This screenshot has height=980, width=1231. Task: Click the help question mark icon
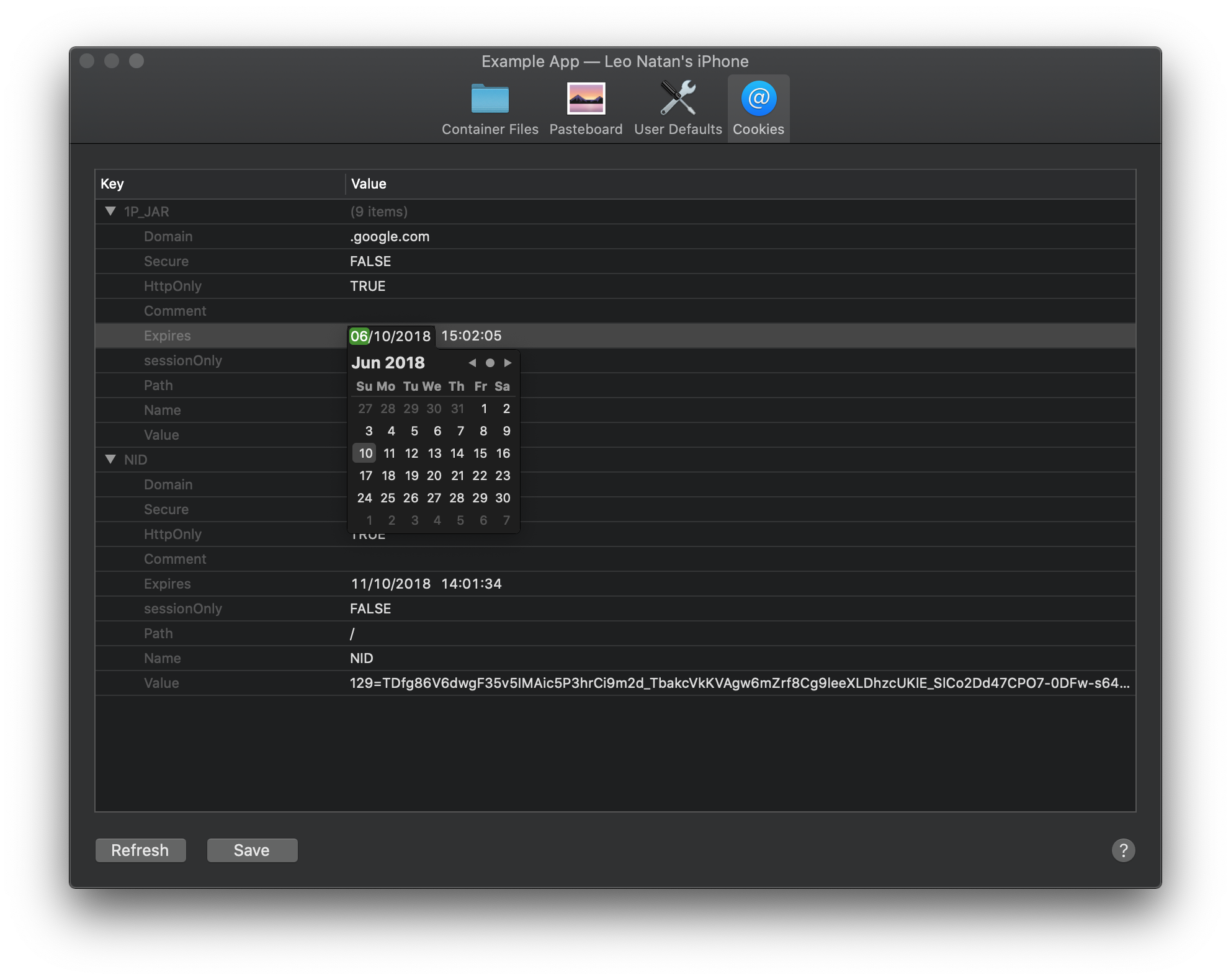[x=1123, y=850]
